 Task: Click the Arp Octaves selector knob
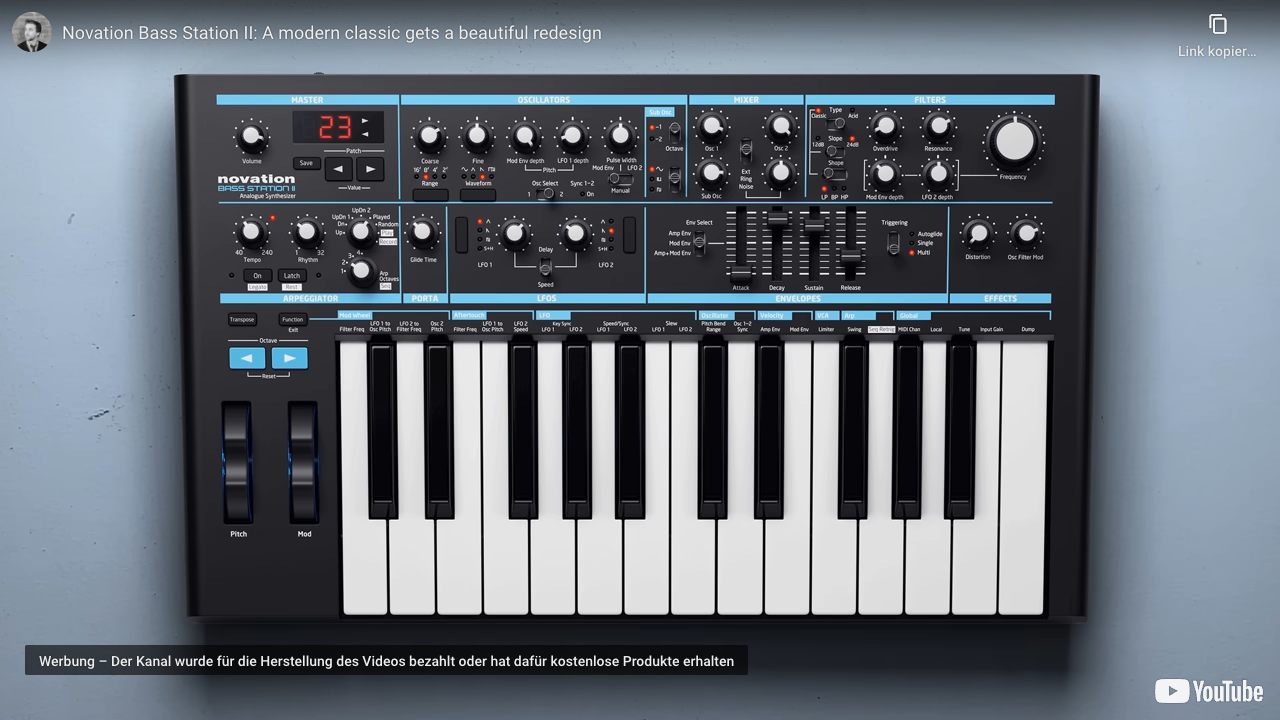point(362,270)
